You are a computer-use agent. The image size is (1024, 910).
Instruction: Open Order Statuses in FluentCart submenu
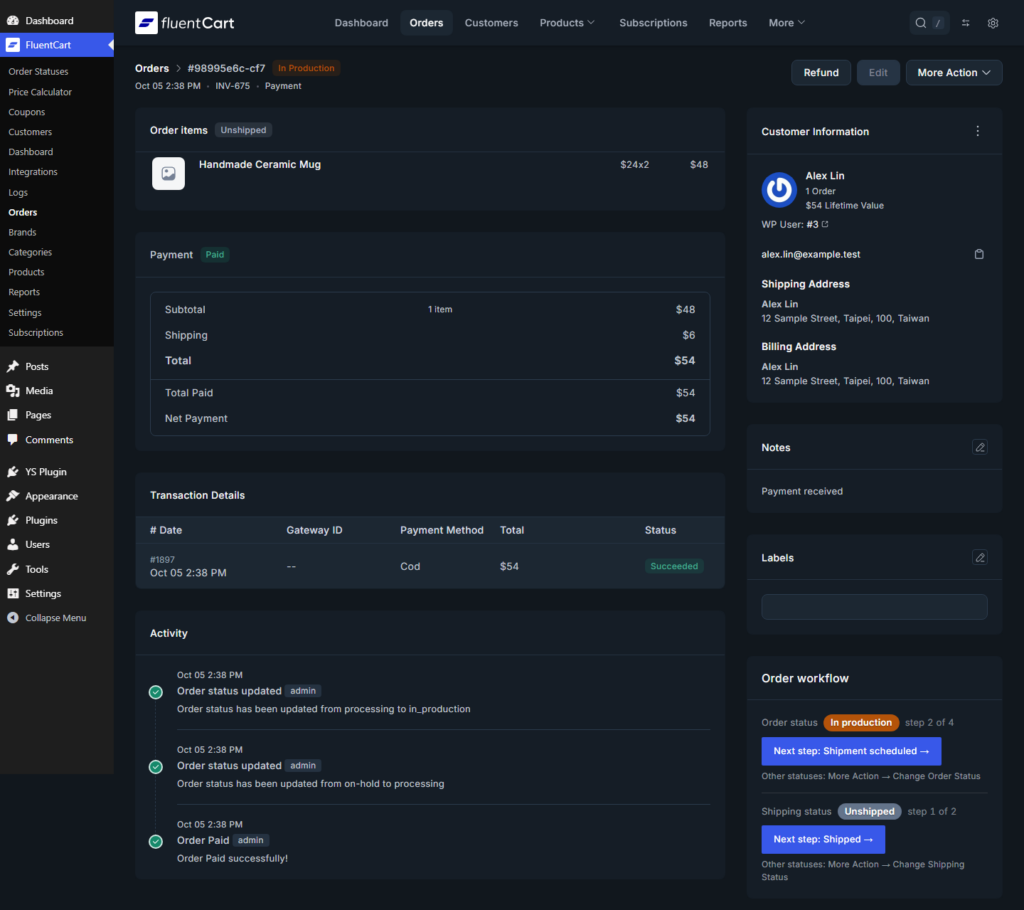pos(38,71)
